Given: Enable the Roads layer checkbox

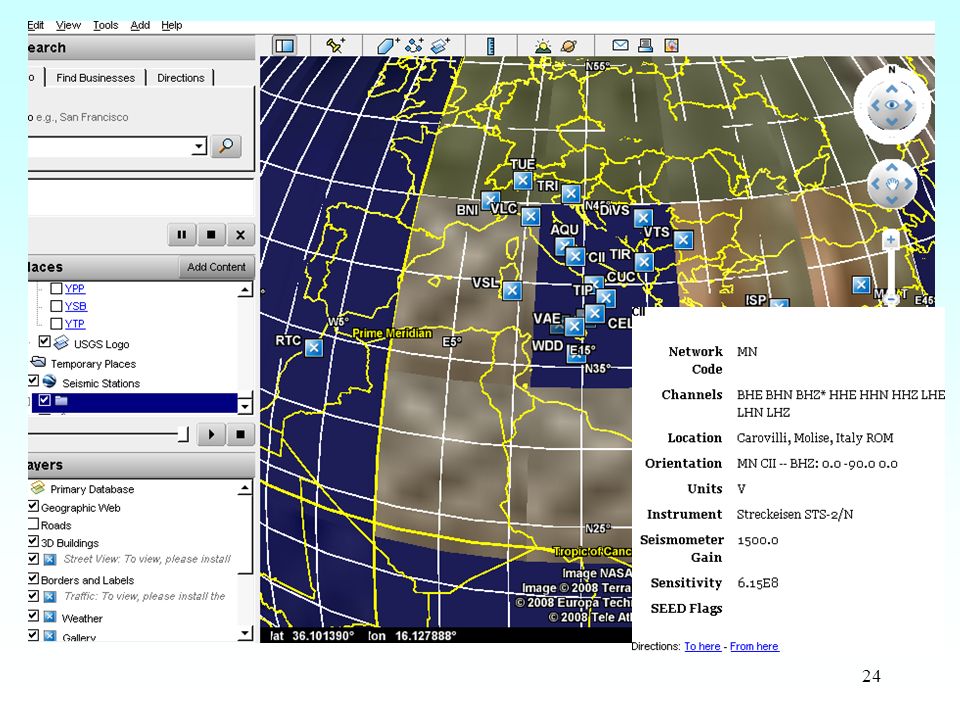Looking at the screenshot, I should tap(34, 523).
